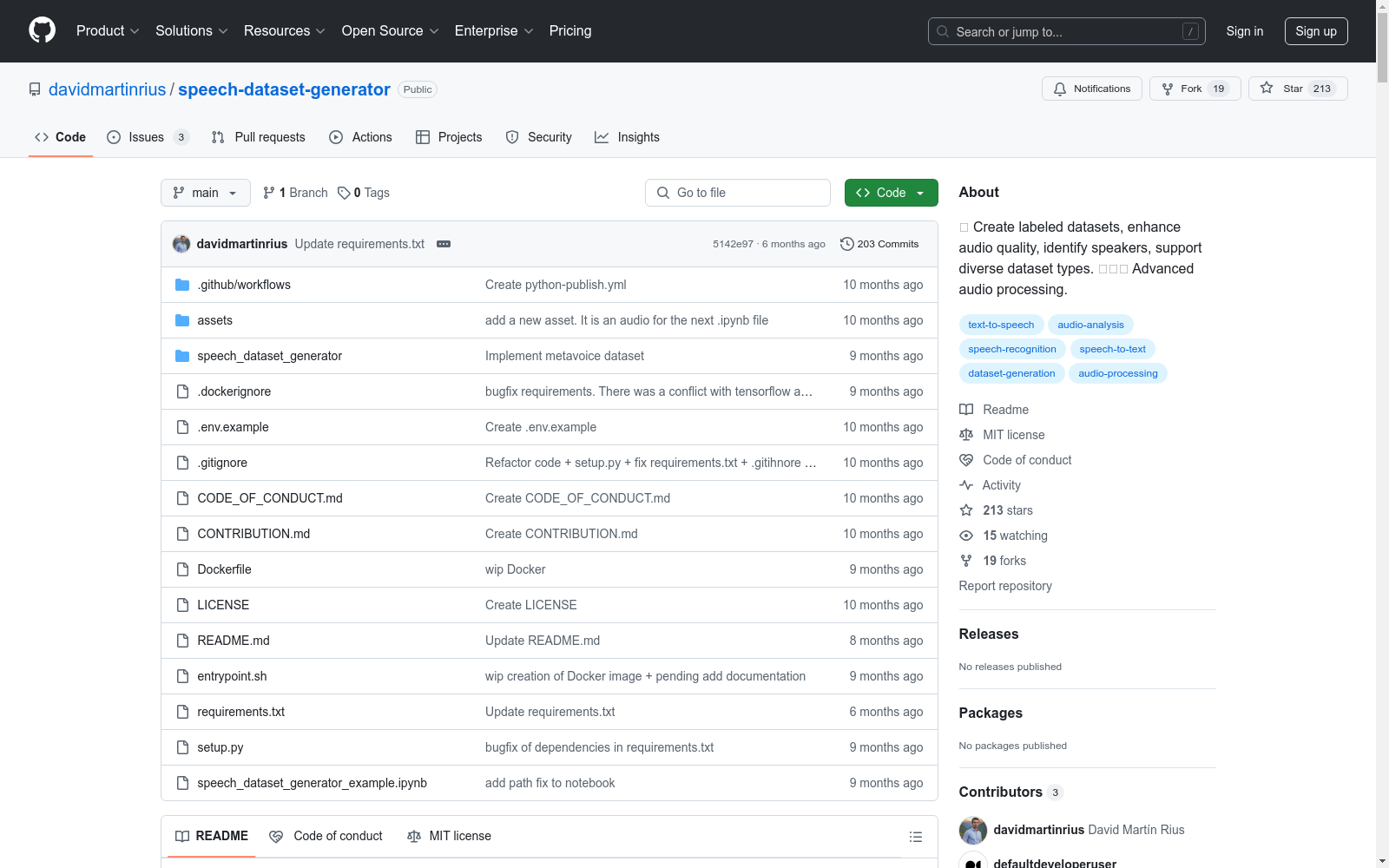Click the Code of conduct heart icon in About
This screenshot has width=1389, height=868.
click(x=966, y=460)
